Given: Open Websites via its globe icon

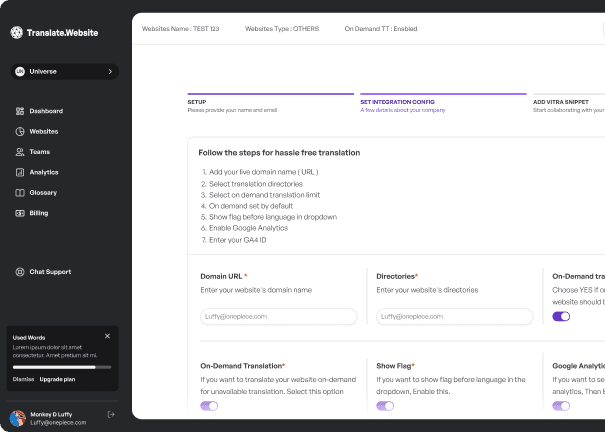Looking at the screenshot, I should point(20,131).
